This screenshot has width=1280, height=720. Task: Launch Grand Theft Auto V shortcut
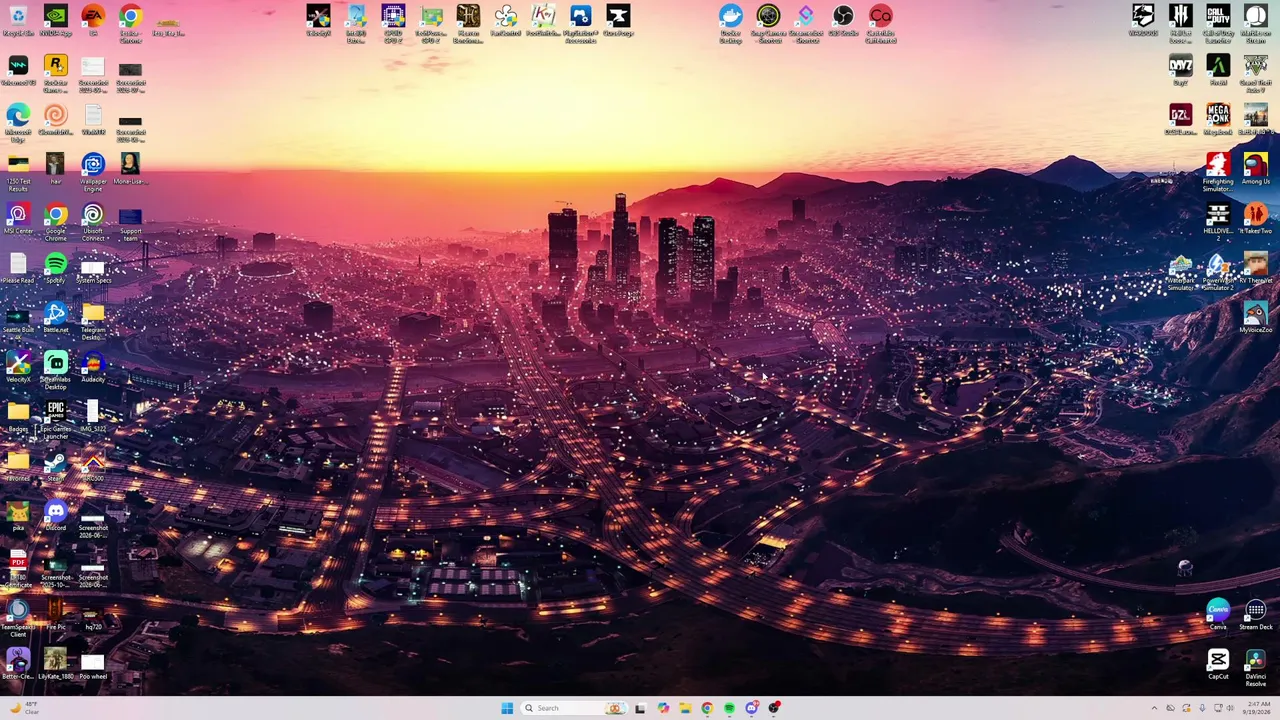[1255, 74]
